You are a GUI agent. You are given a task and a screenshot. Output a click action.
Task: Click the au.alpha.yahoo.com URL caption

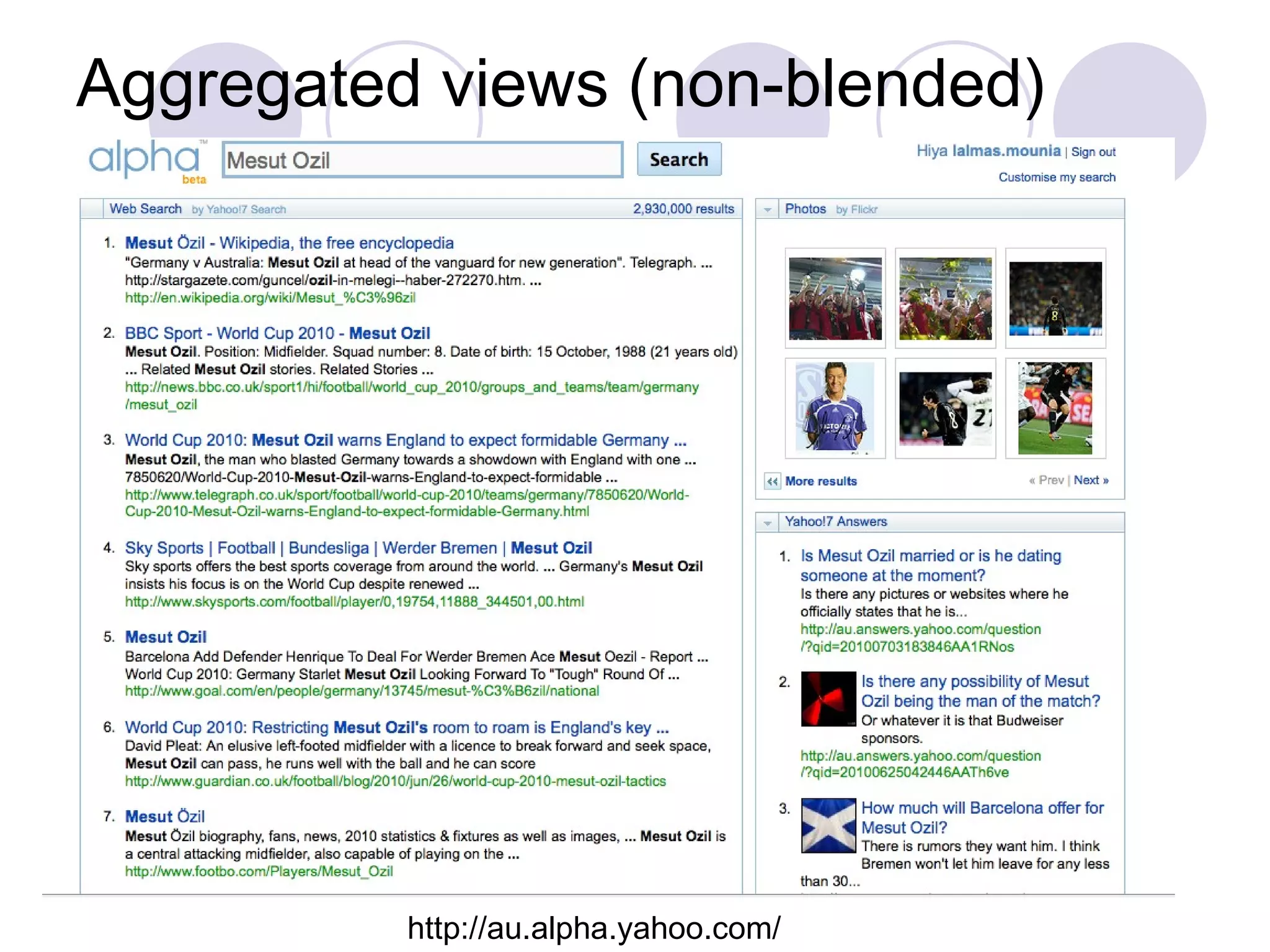(x=593, y=928)
